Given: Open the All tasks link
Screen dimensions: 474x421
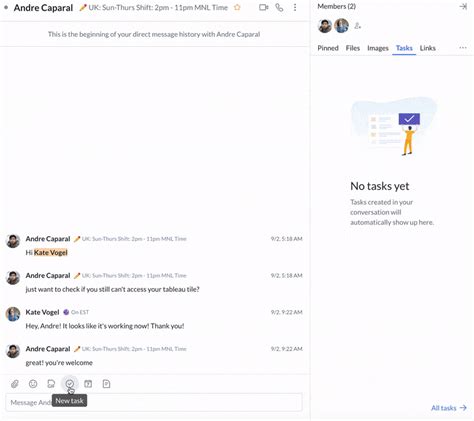Looking at the screenshot, I should (x=449, y=408).
